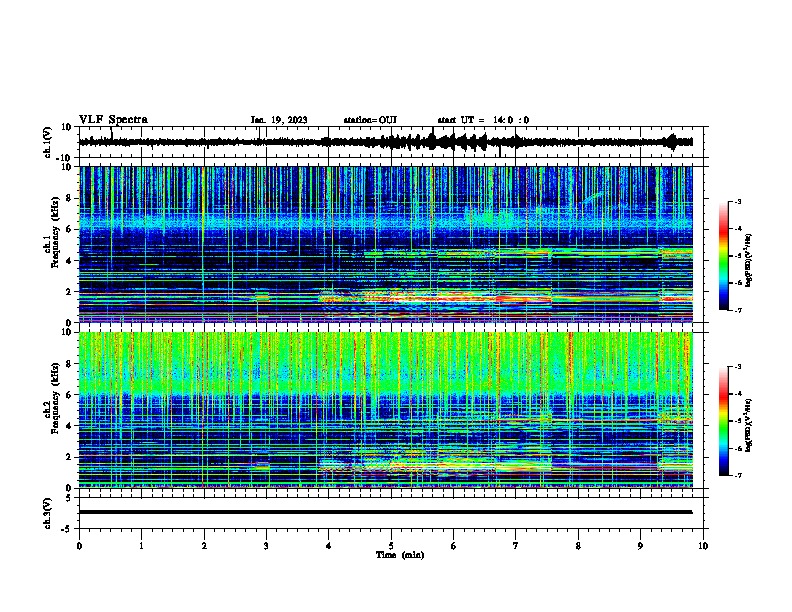The width and height of the screenshot is (792, 612).
Task: Click the ch.3(V) axis label
Action: [48, 513]
